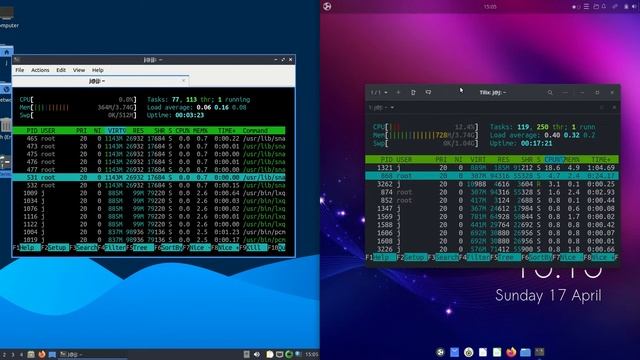This screenshot has width=640, height=360.
Task: Open the View menu in the left terminal
Action: [x=79, y=70]
